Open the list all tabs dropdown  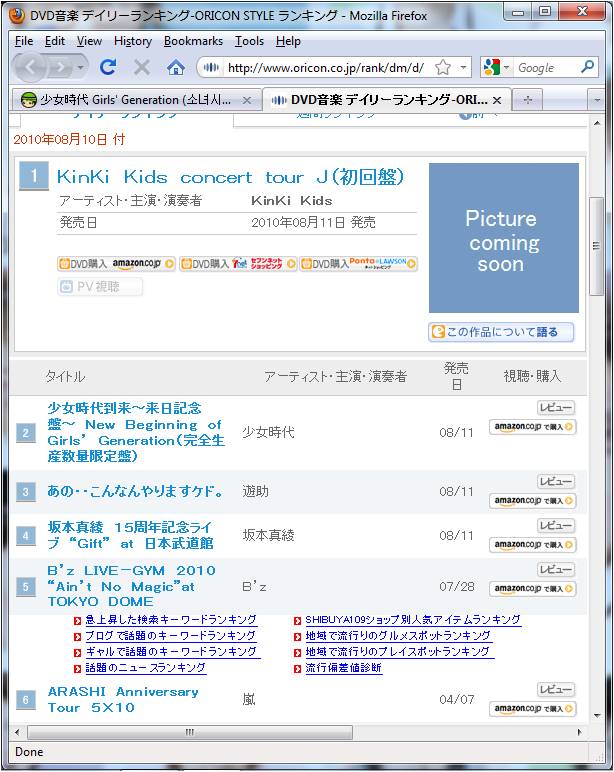(597, 100)
